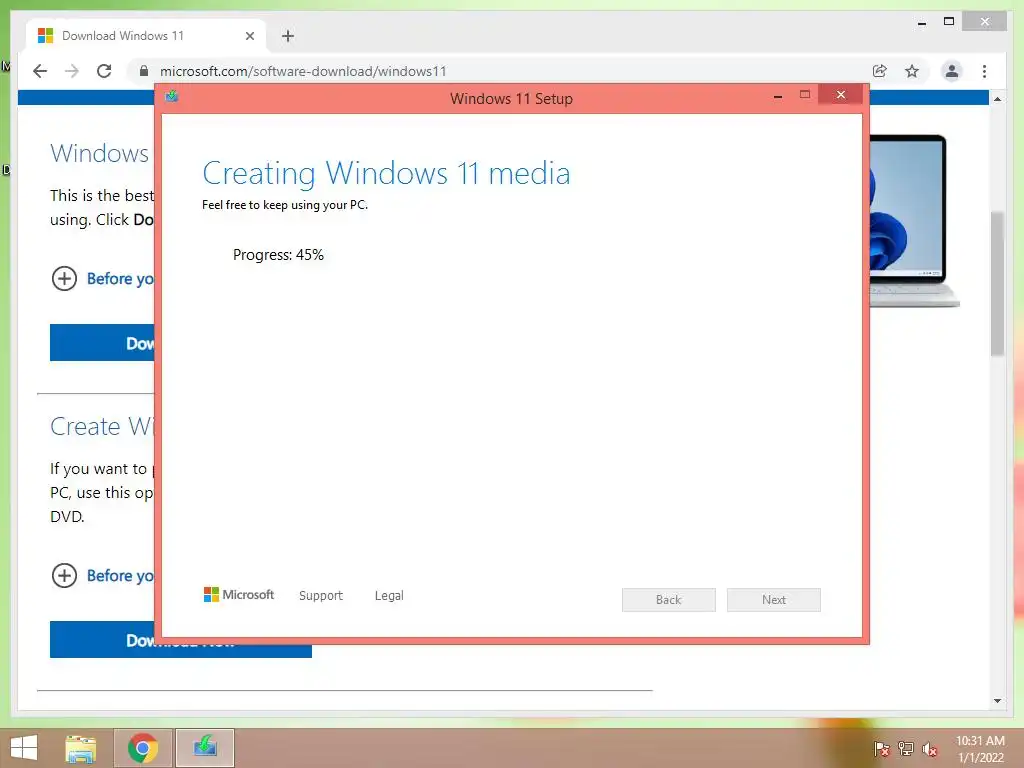
Task: Open Chrome three-dot menu
Action: [x=984, y=71]
